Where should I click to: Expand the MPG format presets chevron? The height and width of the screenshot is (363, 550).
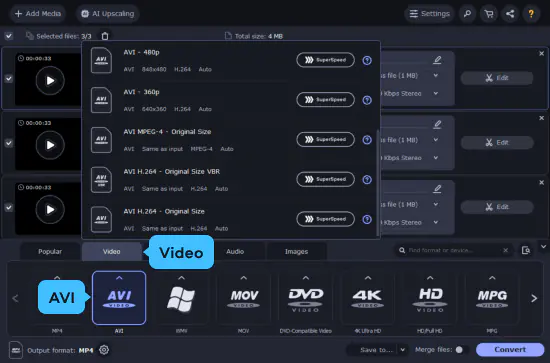click(x=492, y=278)
